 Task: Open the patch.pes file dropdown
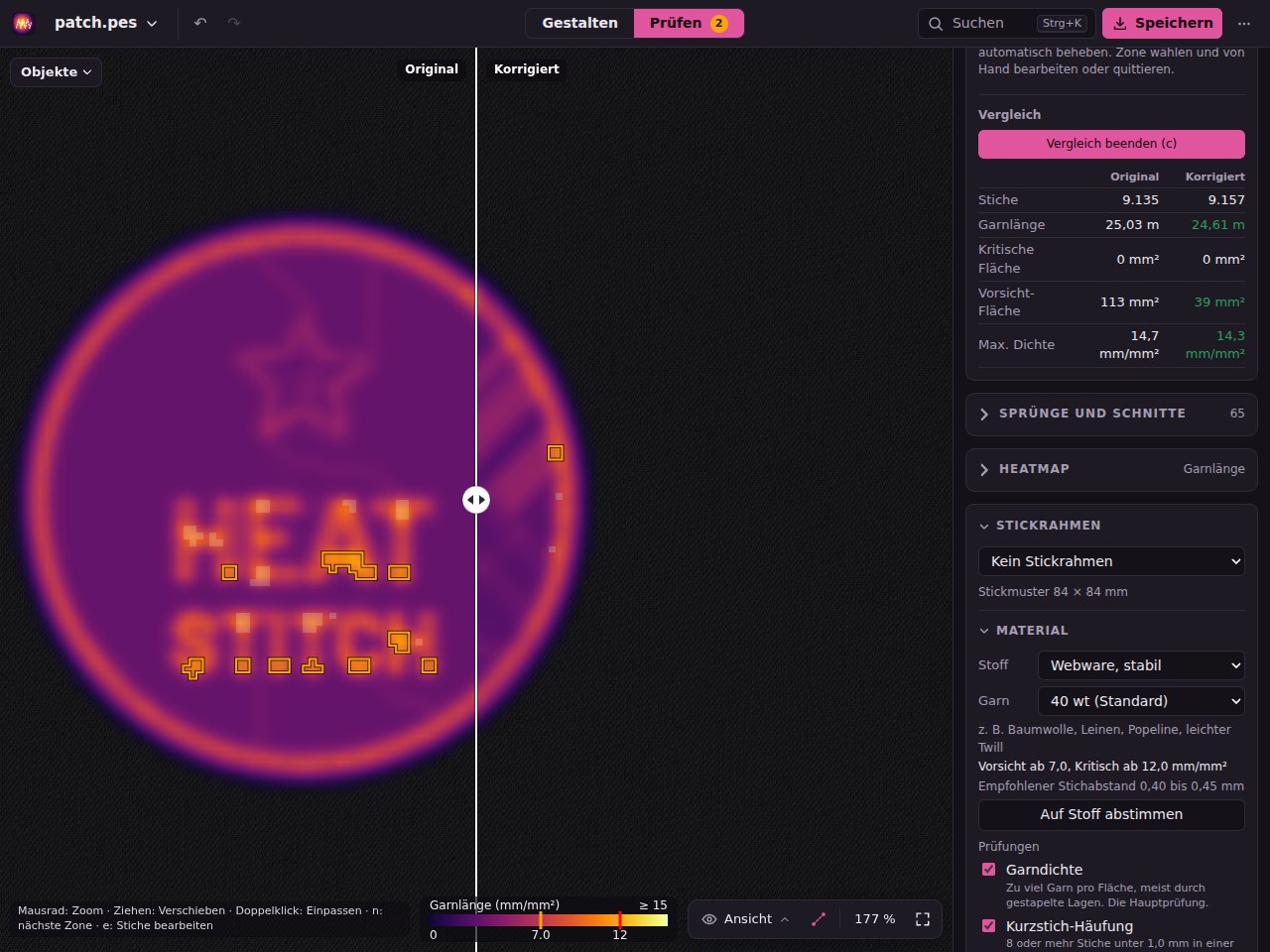coord(105,23)
